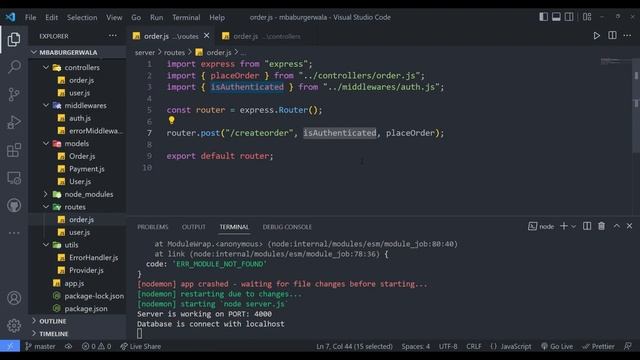Switch to the Debug Console tab

click(x=287, y=227)
